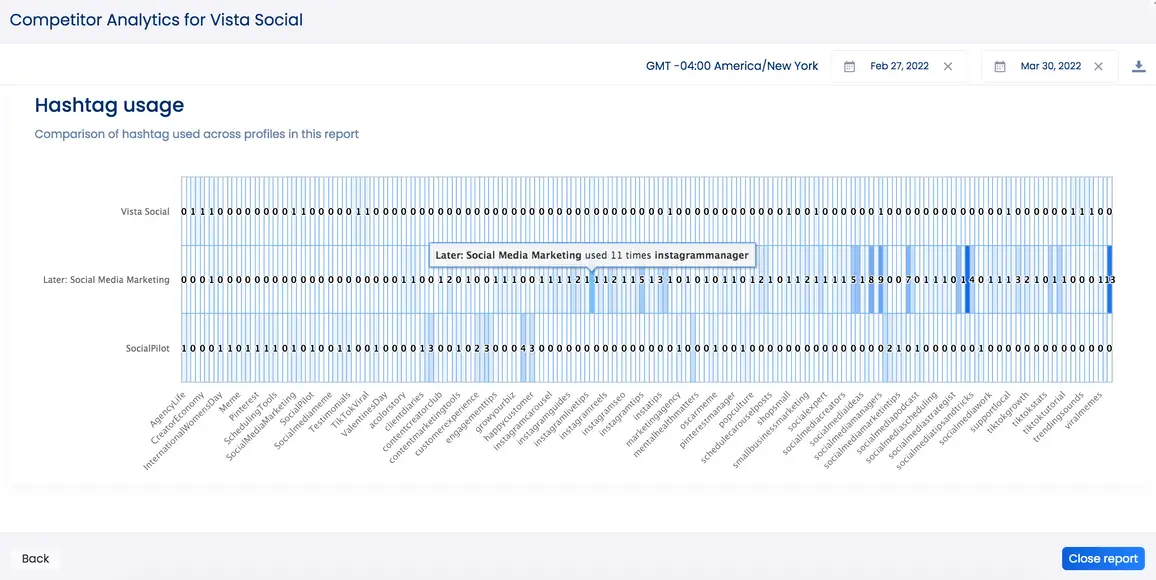Click the Competitor Analytics for Vista Social title
Viewport: 1156px width, 580px height.
(x=156, y=19)
